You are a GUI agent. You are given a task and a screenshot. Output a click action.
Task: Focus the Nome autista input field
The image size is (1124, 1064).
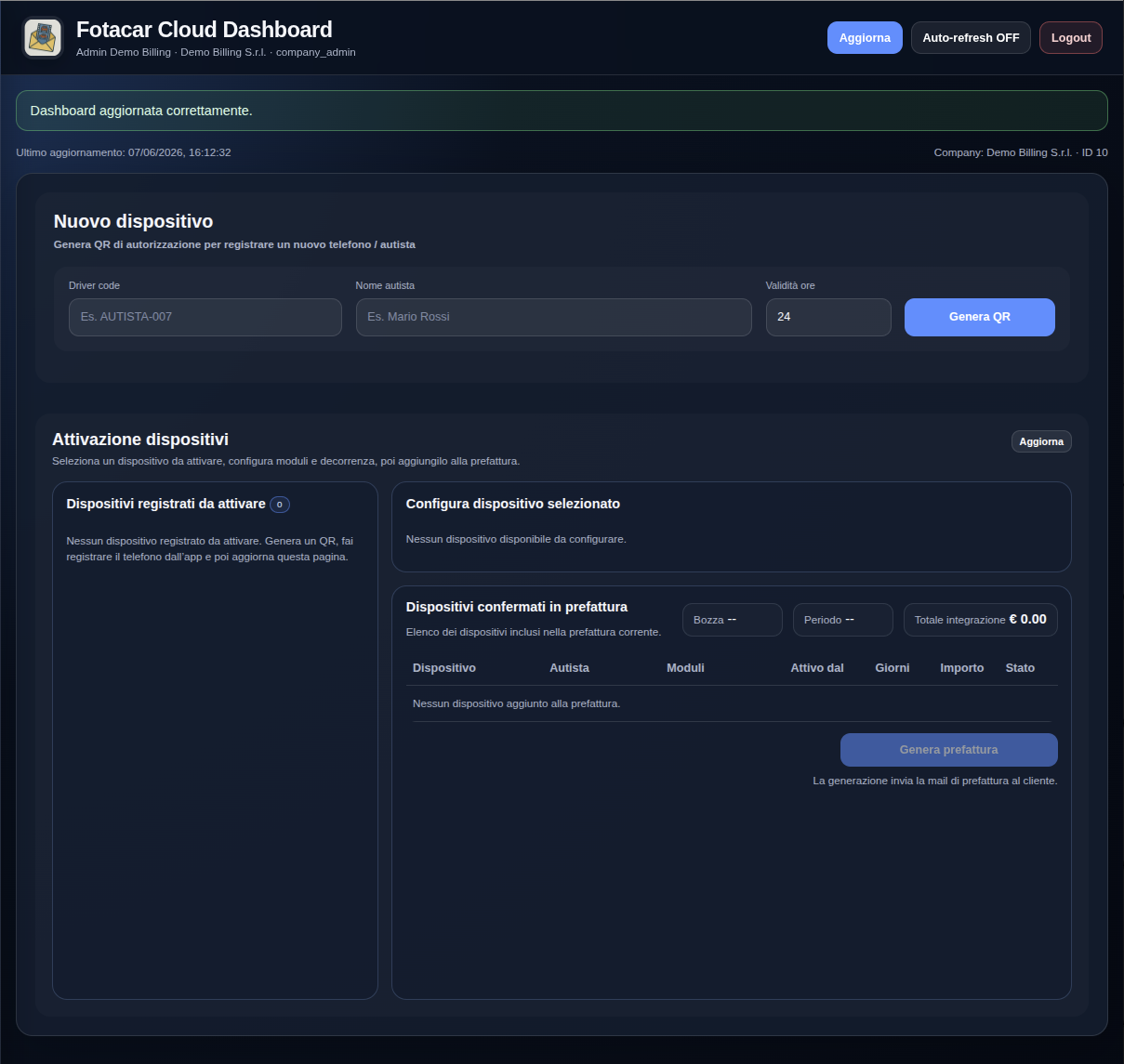pyautogui.click(x=554, y=317)
